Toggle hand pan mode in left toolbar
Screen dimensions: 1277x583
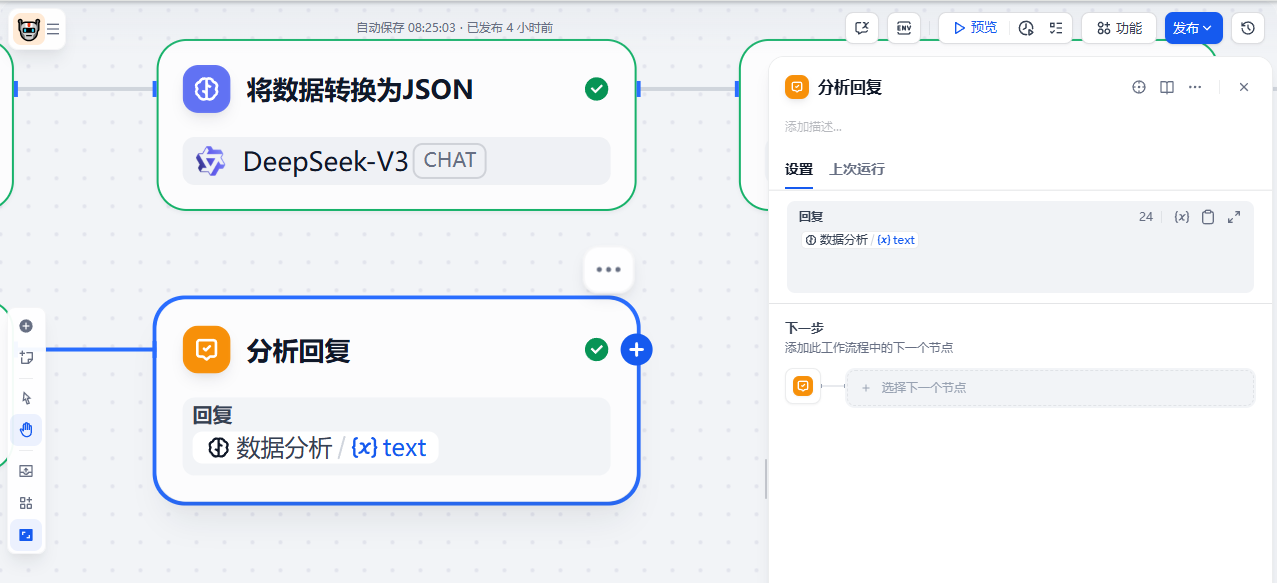click(x=26, y=430)
